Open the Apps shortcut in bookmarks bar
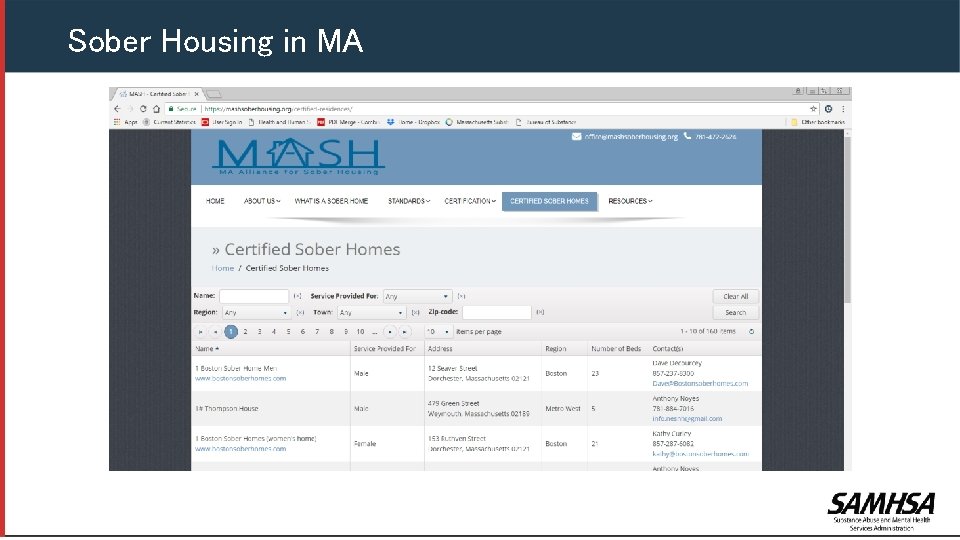Screen dimensions: 960x540 pyautogui.click(x=126, y=122)
